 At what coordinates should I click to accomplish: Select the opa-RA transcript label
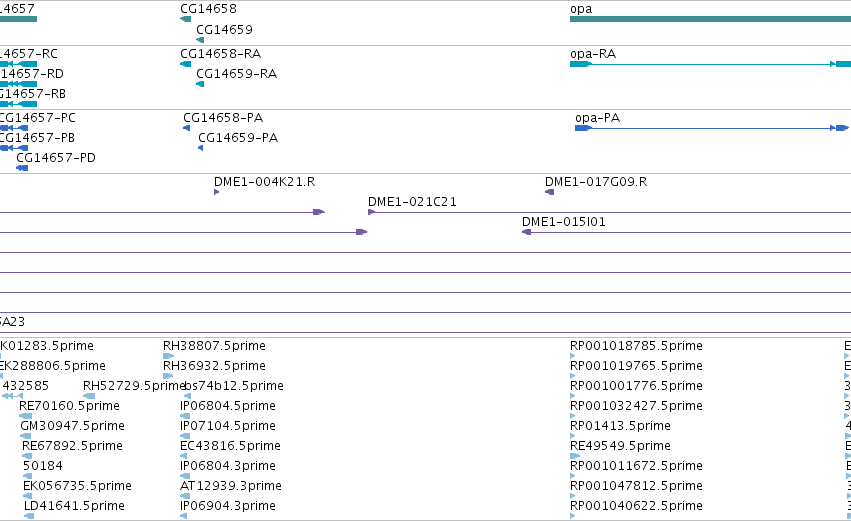coord(593,54)
